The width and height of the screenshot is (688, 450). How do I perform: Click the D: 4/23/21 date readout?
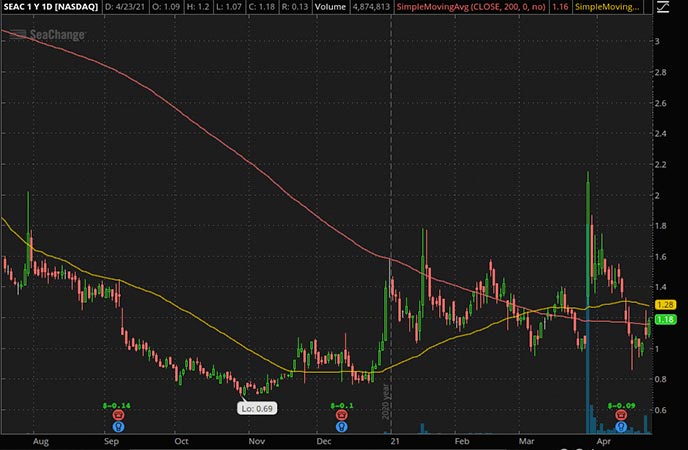point(124,7)
